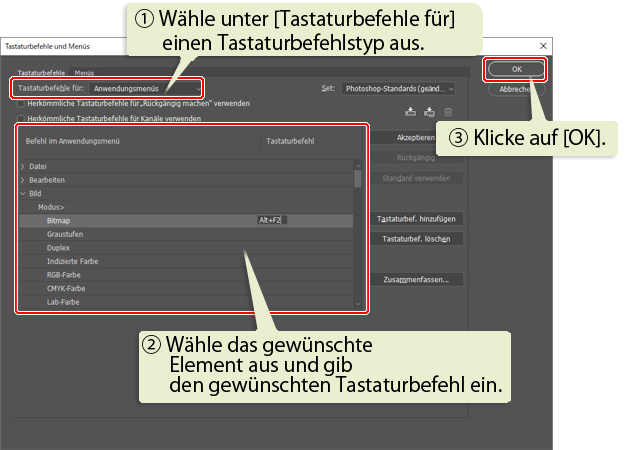Switch to the Menüs tab

(x=84, y=73)
